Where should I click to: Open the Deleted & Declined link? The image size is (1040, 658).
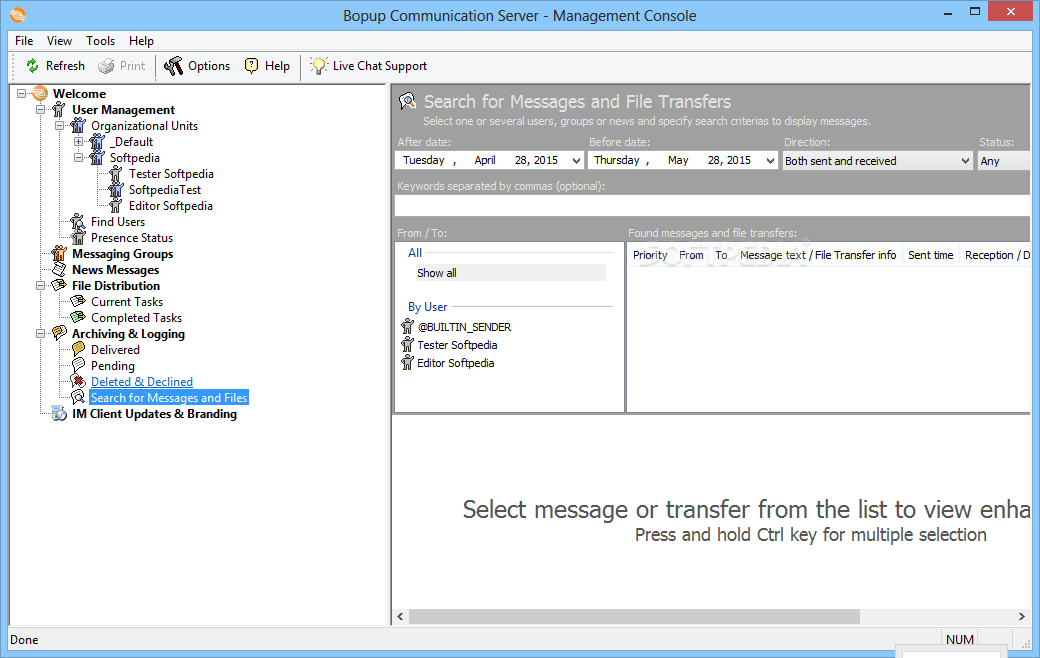point(142,381)
